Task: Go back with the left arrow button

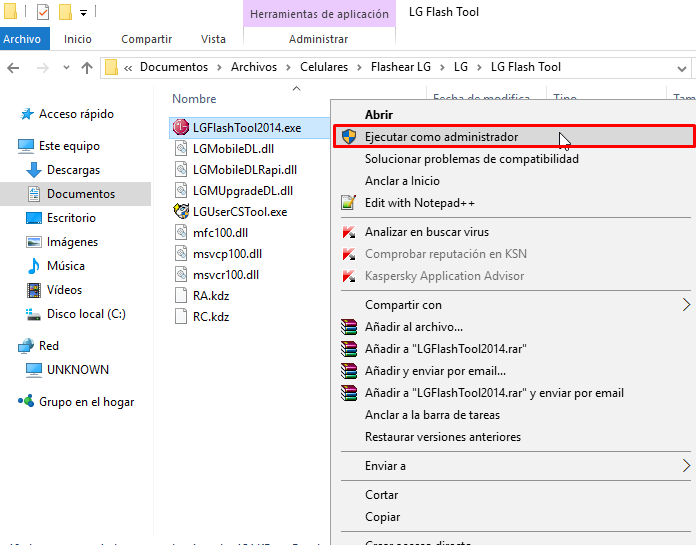Action: (x=13, y=68)
